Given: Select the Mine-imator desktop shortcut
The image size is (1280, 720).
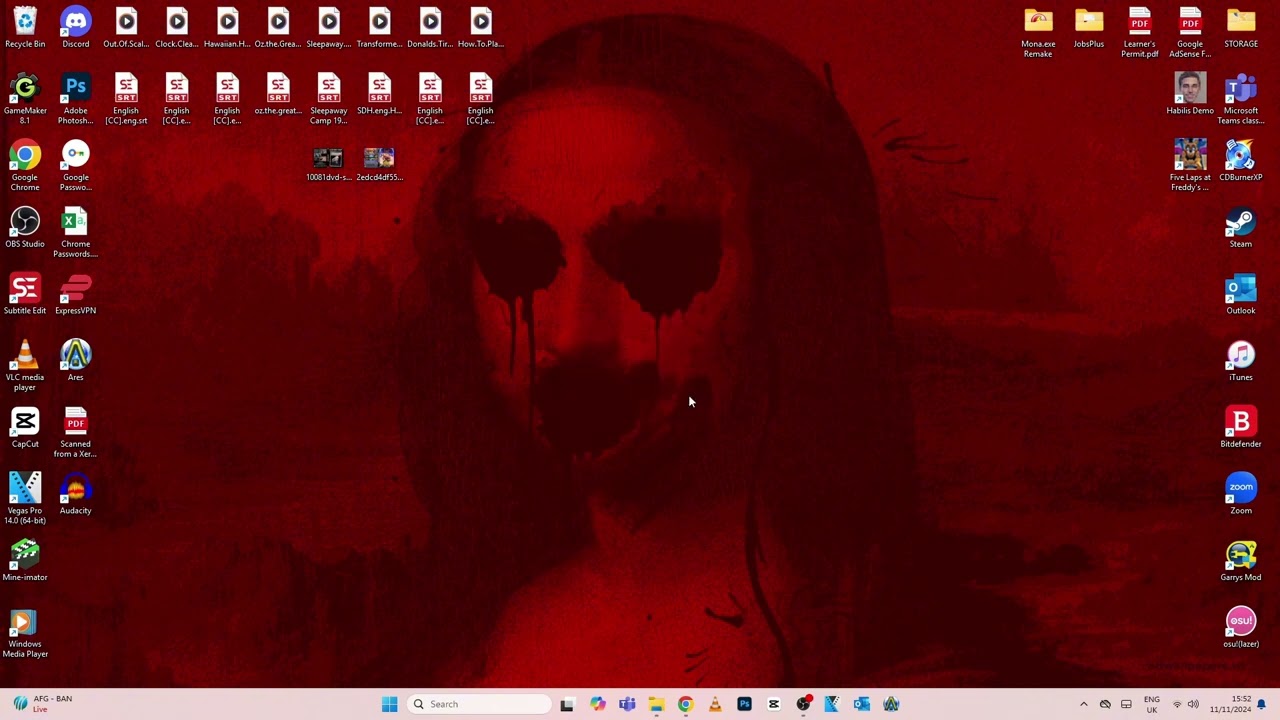Looking at the screenshot, I should pos(25,562).
